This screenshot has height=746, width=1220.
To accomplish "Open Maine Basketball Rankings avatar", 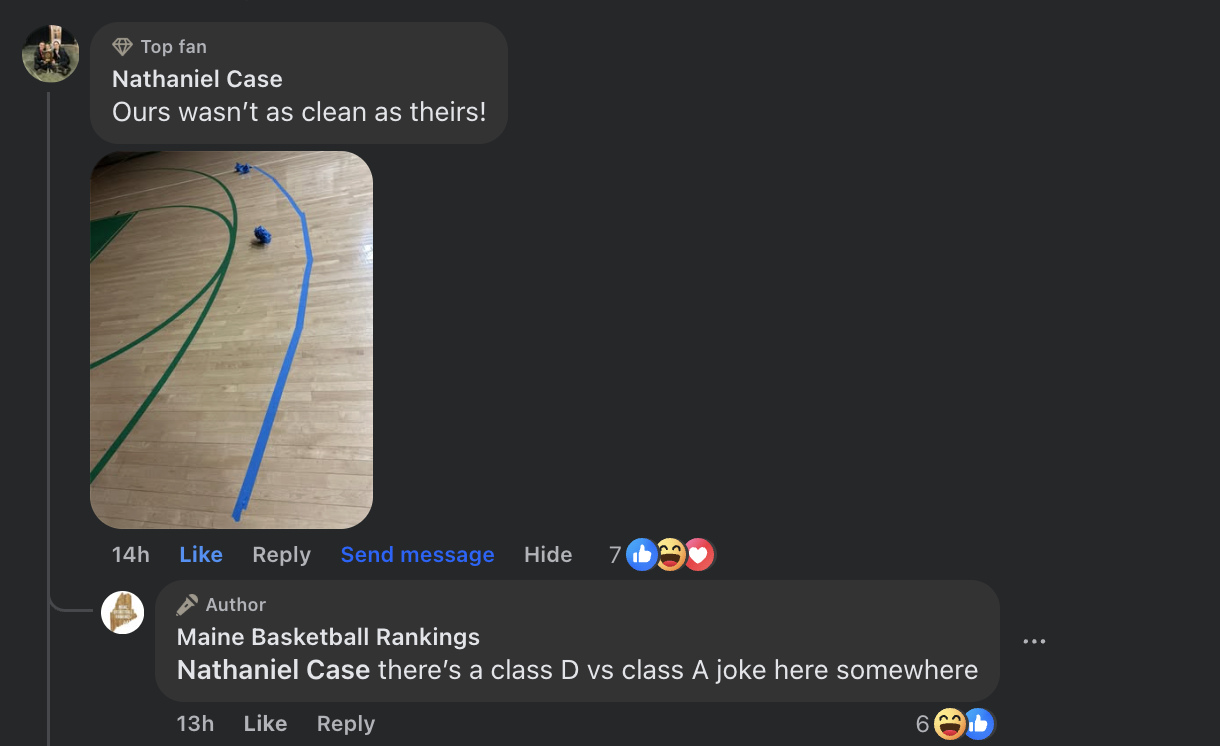I will [122, 612].
